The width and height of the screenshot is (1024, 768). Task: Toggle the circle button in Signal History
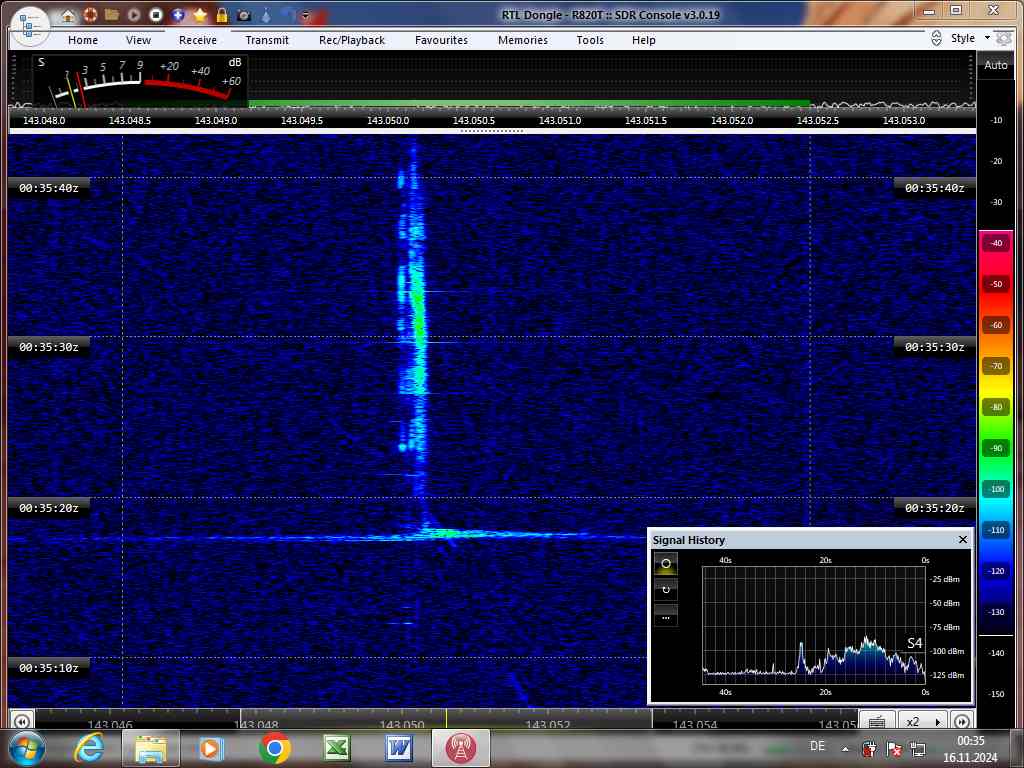click(665, 563)
